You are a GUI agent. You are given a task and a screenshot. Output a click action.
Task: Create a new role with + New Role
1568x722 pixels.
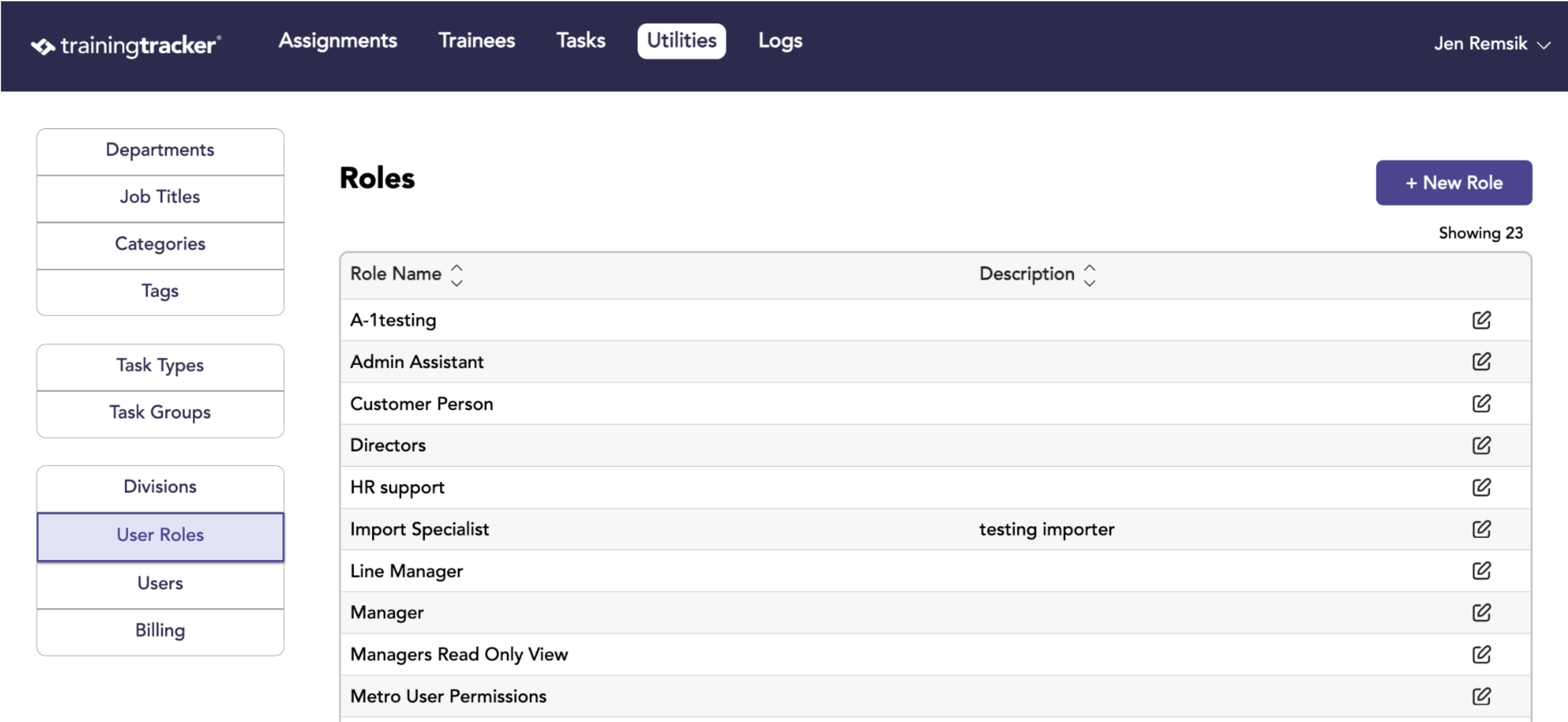(1453, 182)
